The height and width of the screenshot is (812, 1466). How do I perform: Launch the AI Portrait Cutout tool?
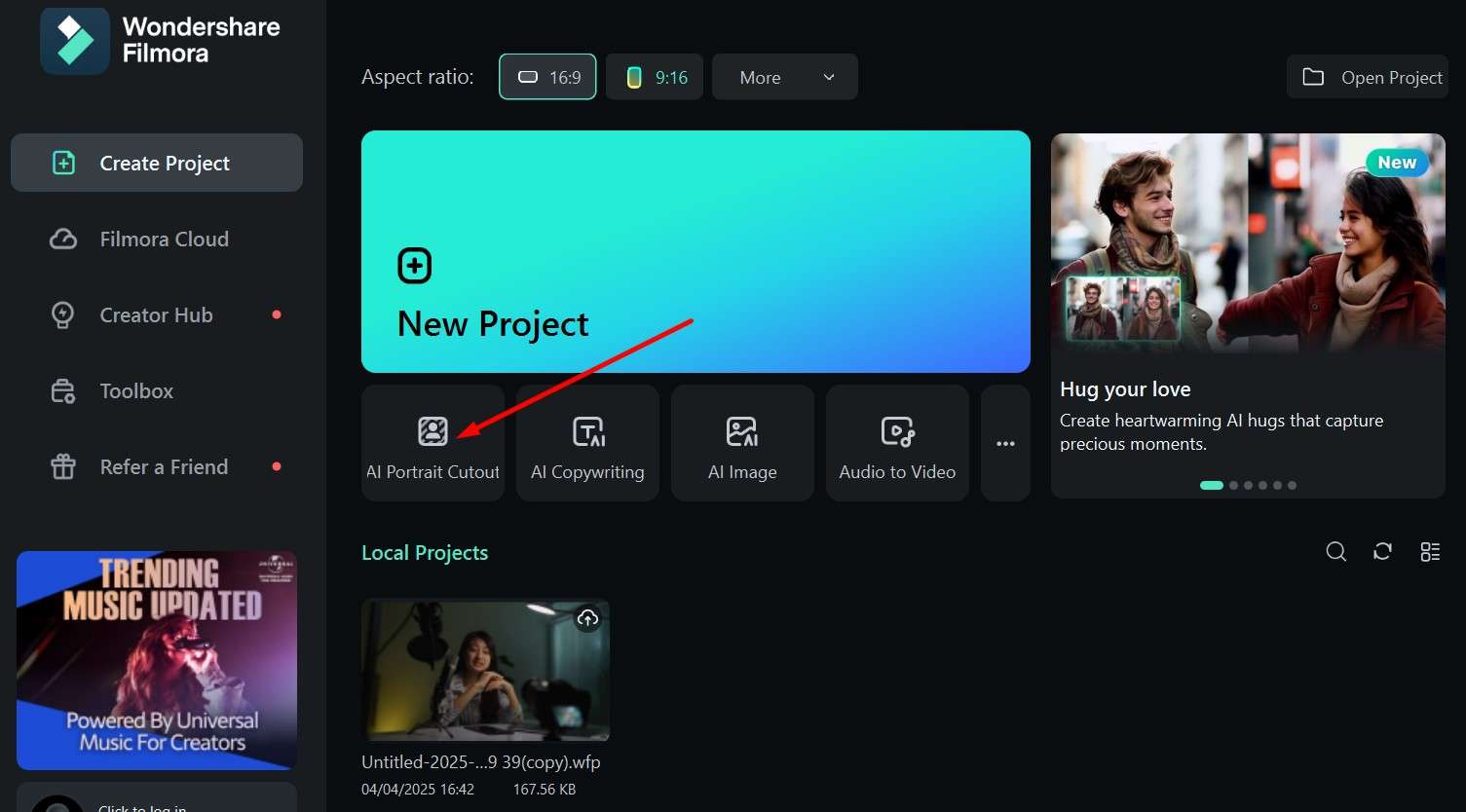tap(432, 443)
